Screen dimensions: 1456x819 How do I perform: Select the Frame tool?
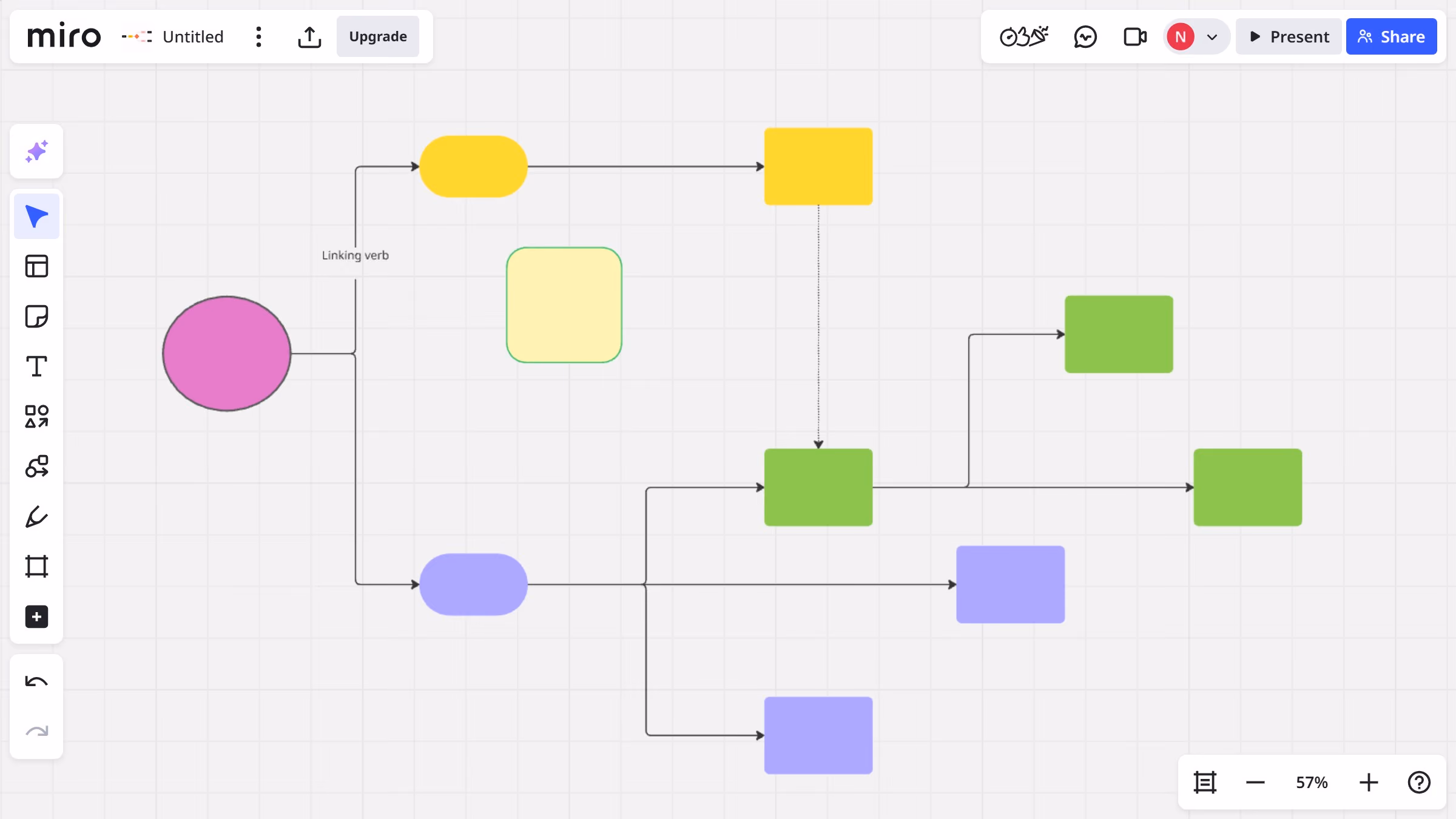[x=36, y=567]
